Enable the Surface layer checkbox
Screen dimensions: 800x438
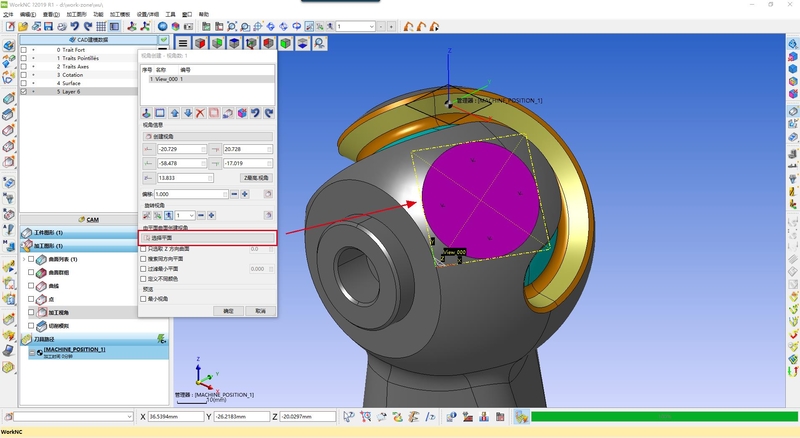tap(24, 83)
